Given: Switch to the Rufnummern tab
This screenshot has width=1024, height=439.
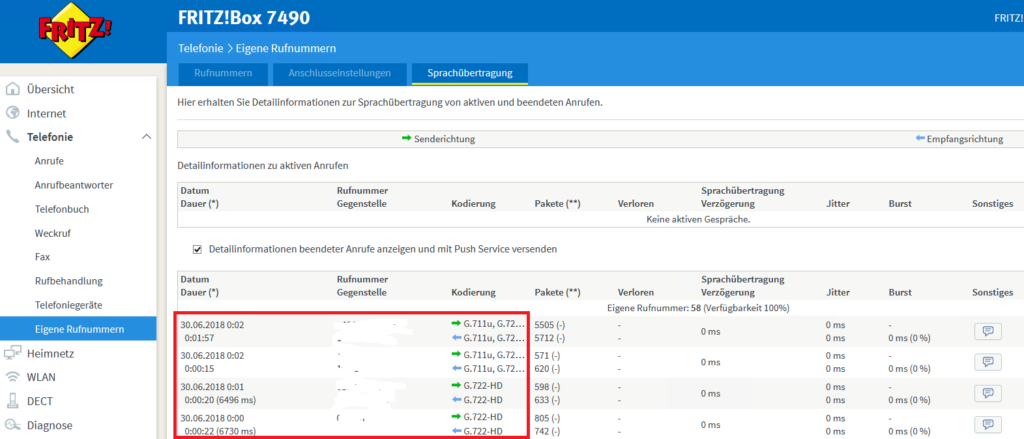Looking at the screenshot, I should tap(223, 73).
